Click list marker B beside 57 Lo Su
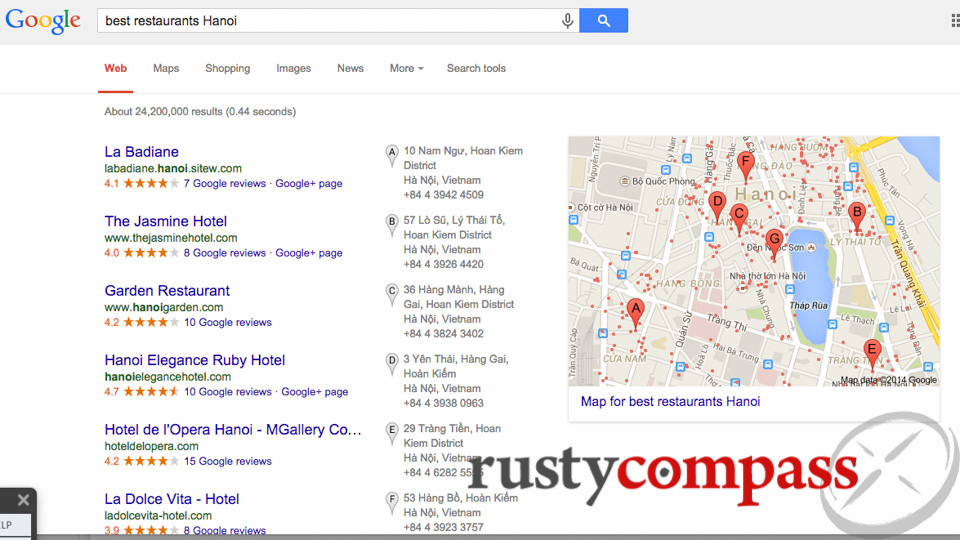This screenshot has height=540, width=960. click(392, 225)
